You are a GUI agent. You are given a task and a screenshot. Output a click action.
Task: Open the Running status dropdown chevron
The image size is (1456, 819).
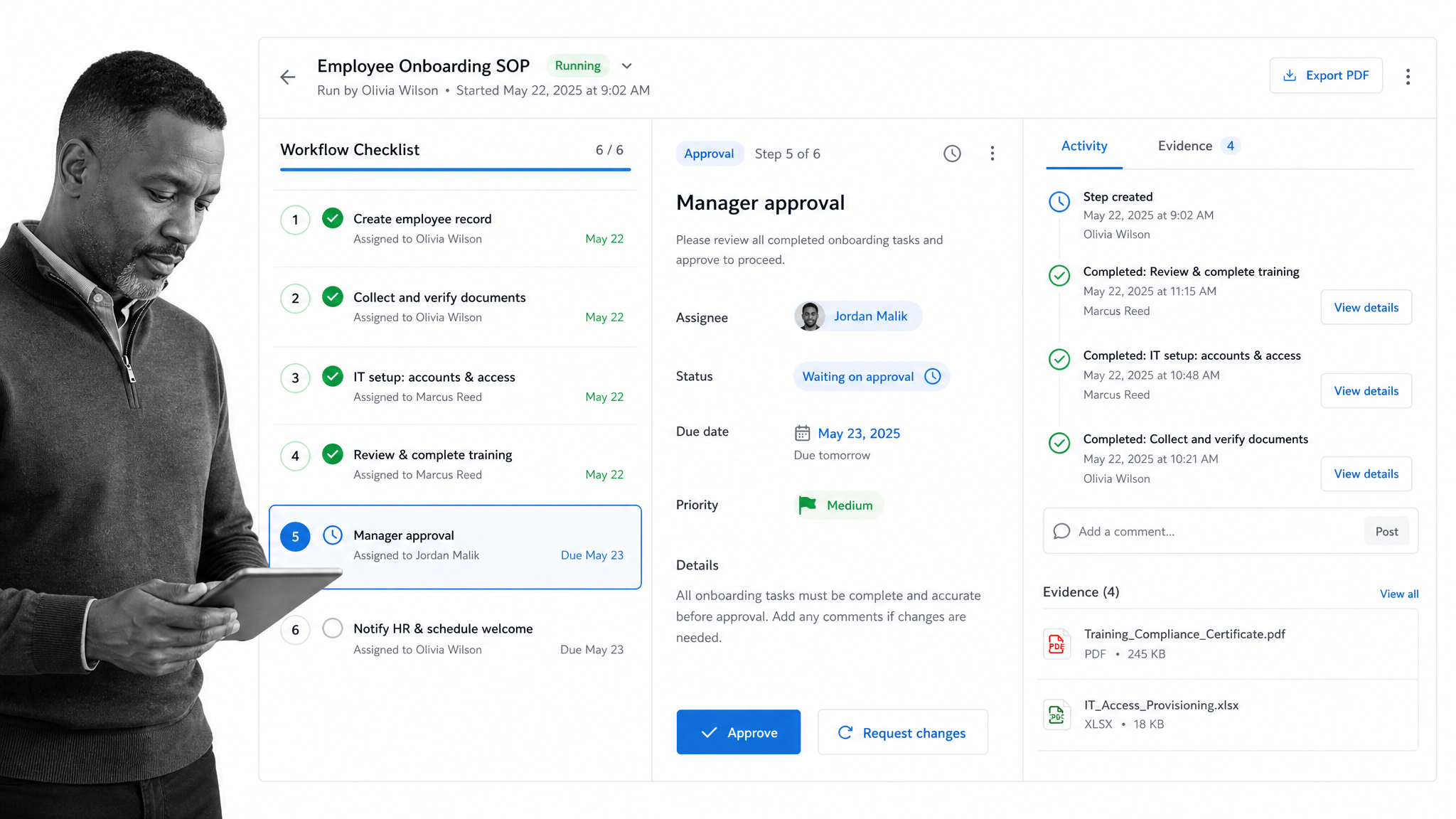click(626, 66)
